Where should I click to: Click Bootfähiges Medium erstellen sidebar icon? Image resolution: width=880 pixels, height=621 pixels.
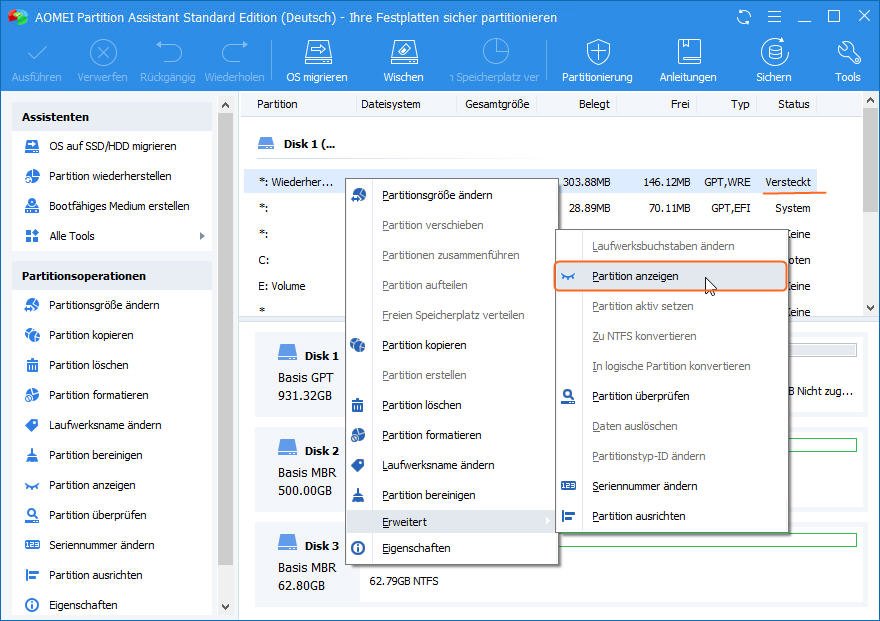click(x=32, y=206)
